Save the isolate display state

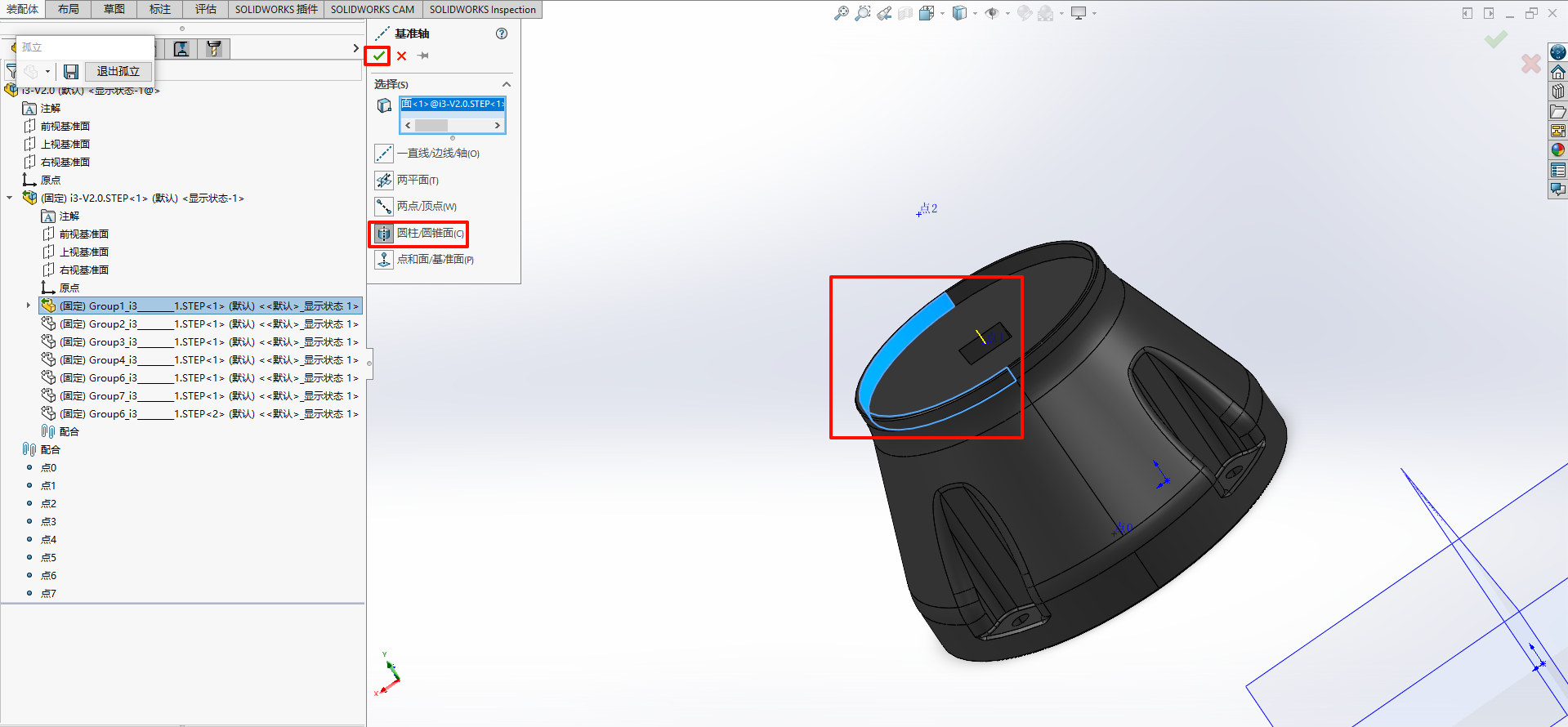pyautogui.click(x=71, y=72)
